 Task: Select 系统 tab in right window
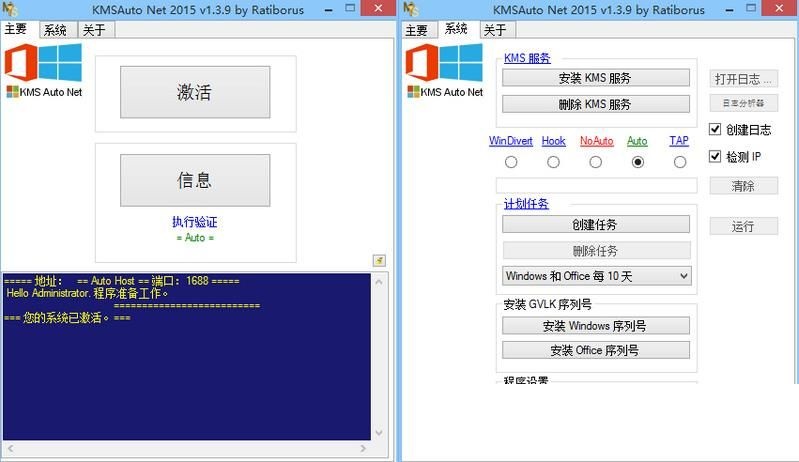click(456, 29)
